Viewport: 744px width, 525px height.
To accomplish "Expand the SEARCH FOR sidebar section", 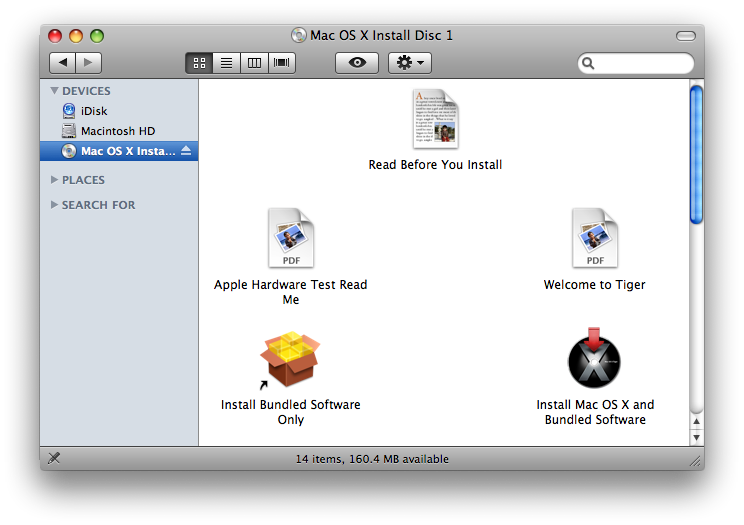I will click(54, 205).
